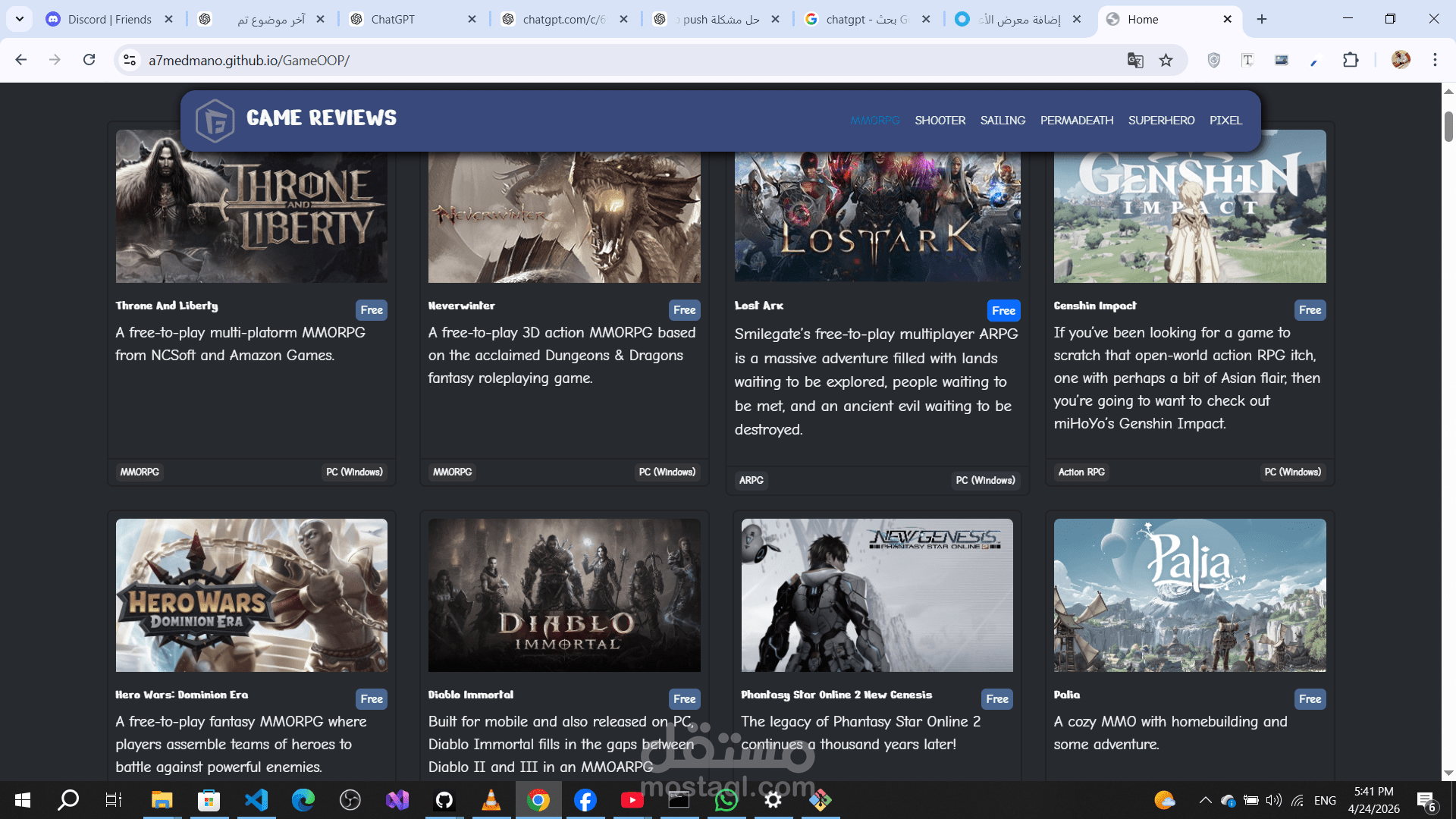Switch to Visual Studio Code
Screen dimensions: 1456x819
[256, 800]
